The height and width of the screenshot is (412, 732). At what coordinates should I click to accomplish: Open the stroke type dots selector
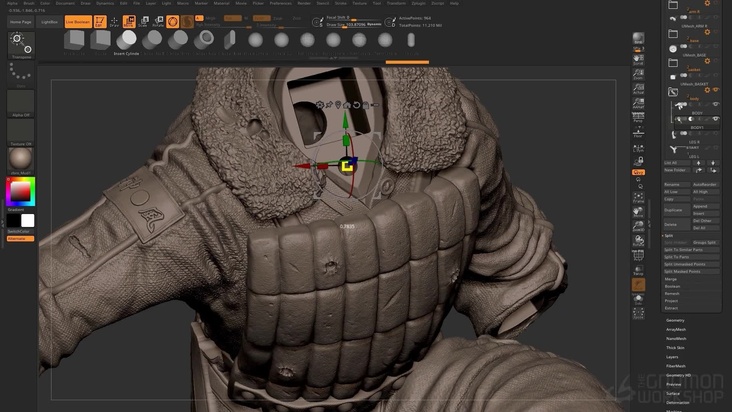21,74
